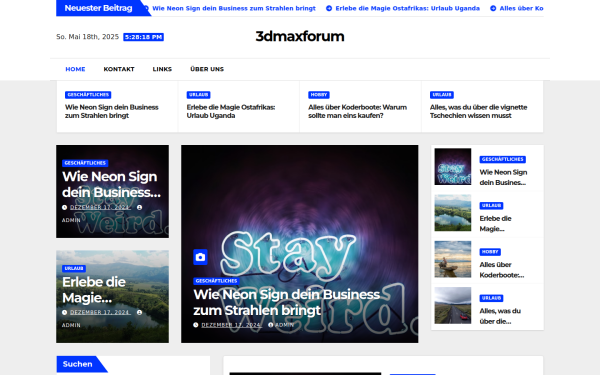
Task: Open the HOME menu item
Action: 75,69
